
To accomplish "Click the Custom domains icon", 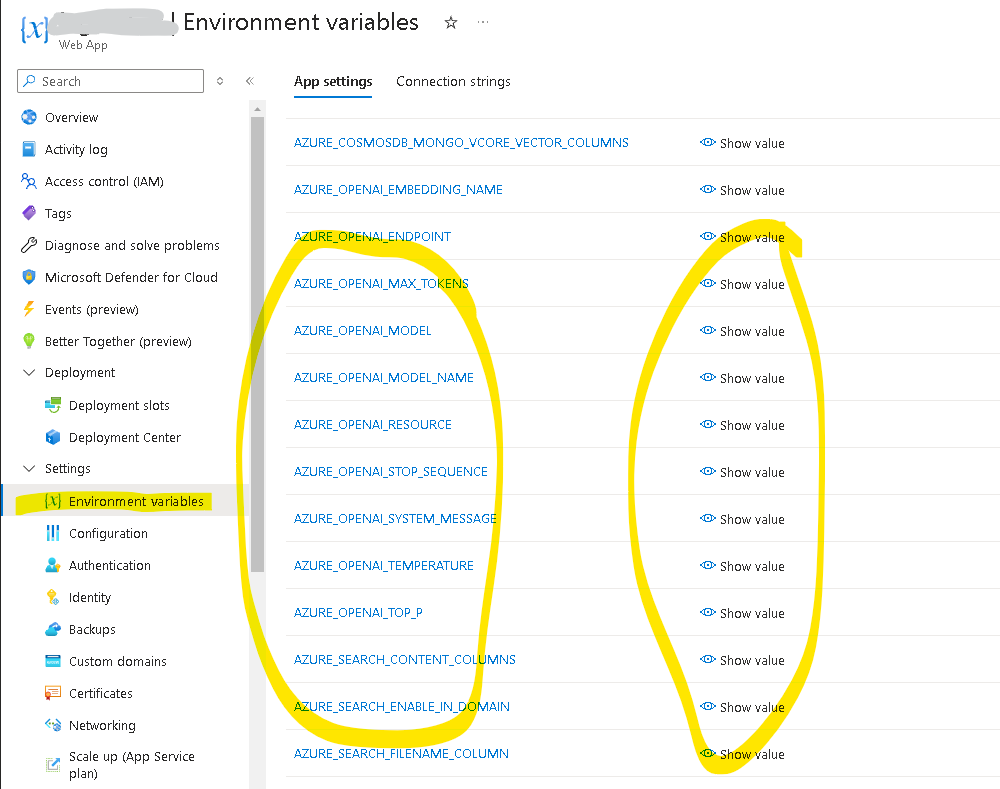I will [53, 661].
